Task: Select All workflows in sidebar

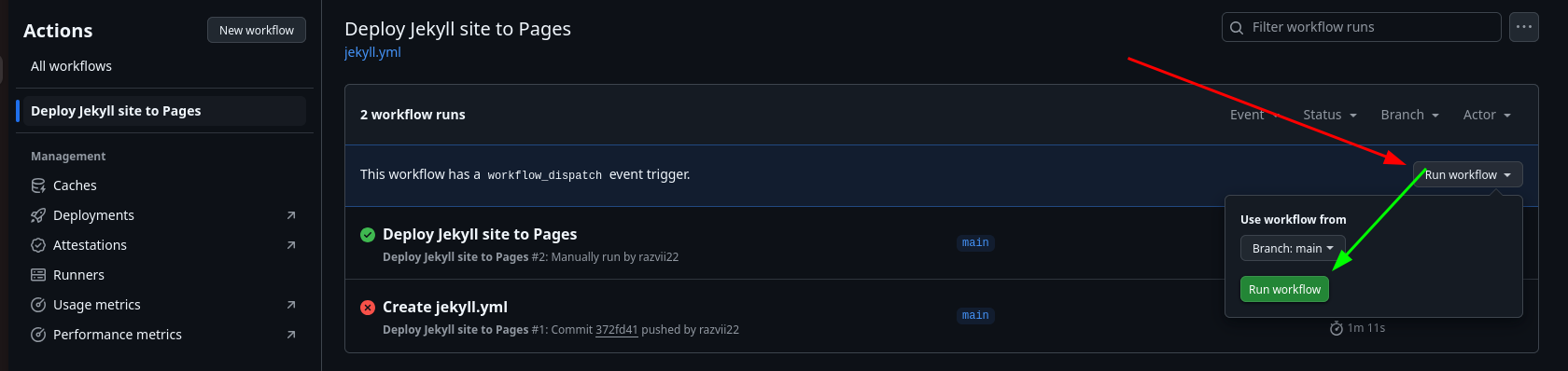Action: (x=71, y=66)
